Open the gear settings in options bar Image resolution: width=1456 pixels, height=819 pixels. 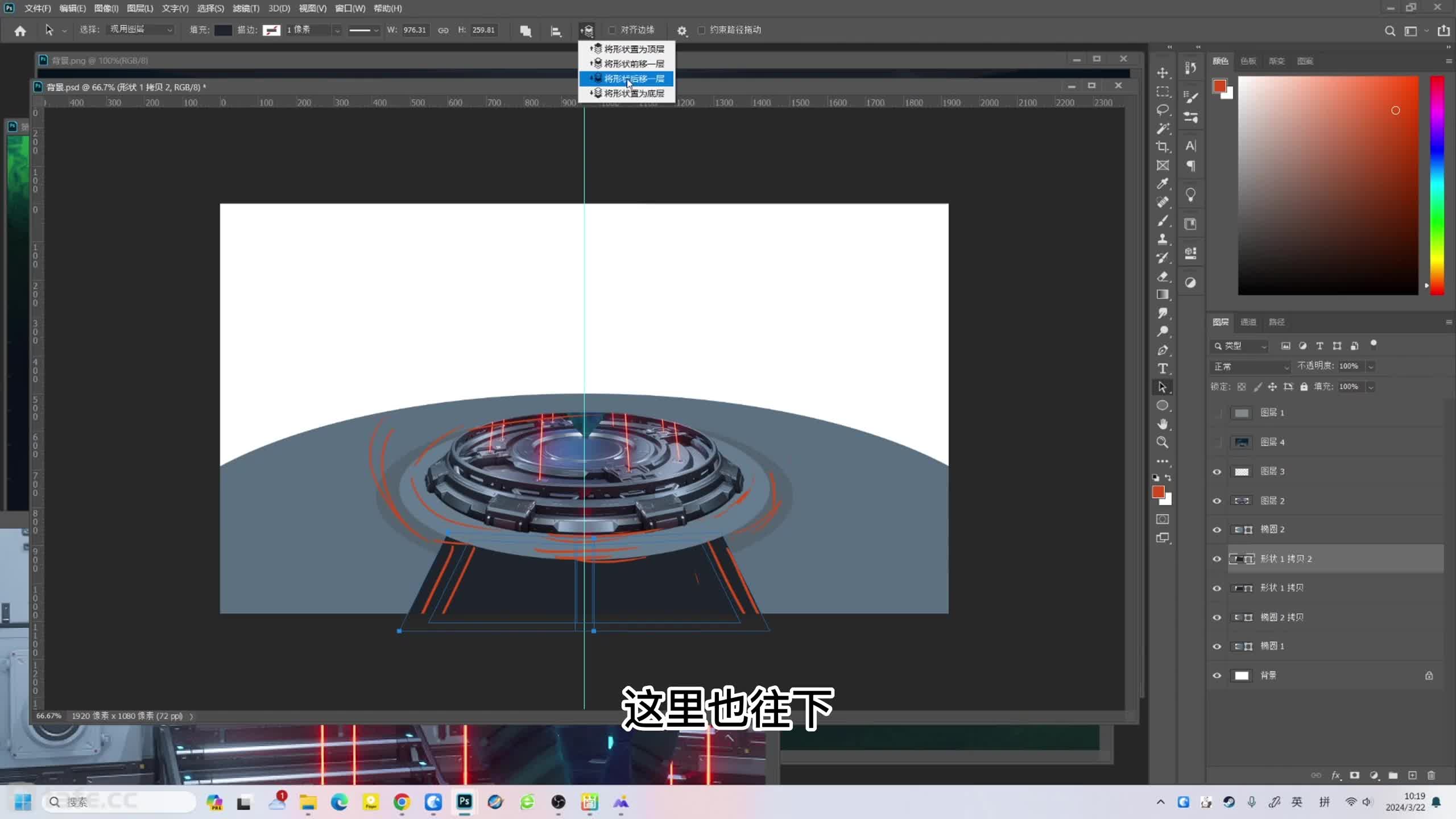coord(681,31)
